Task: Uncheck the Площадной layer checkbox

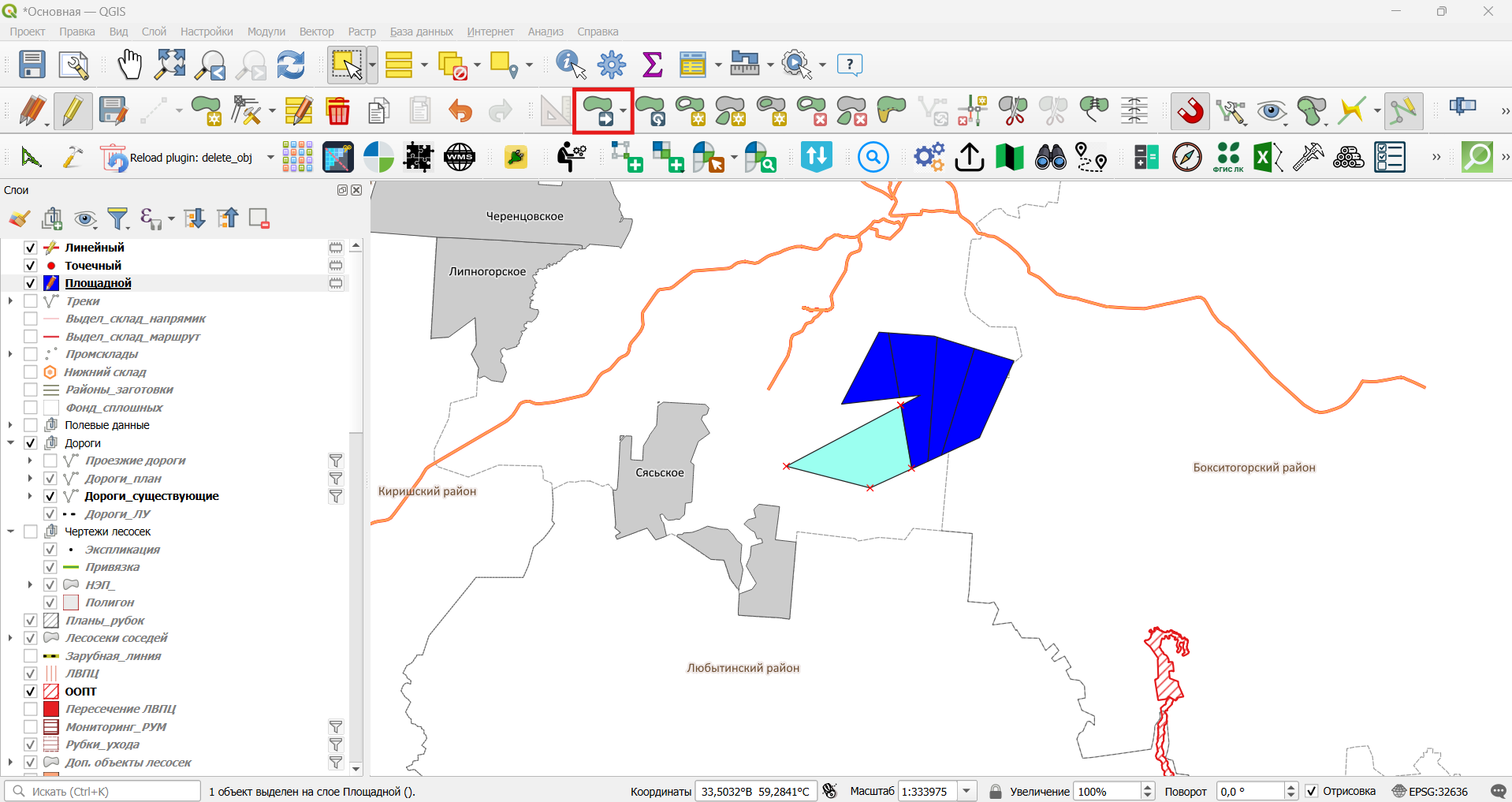Action: click(31, 283)
